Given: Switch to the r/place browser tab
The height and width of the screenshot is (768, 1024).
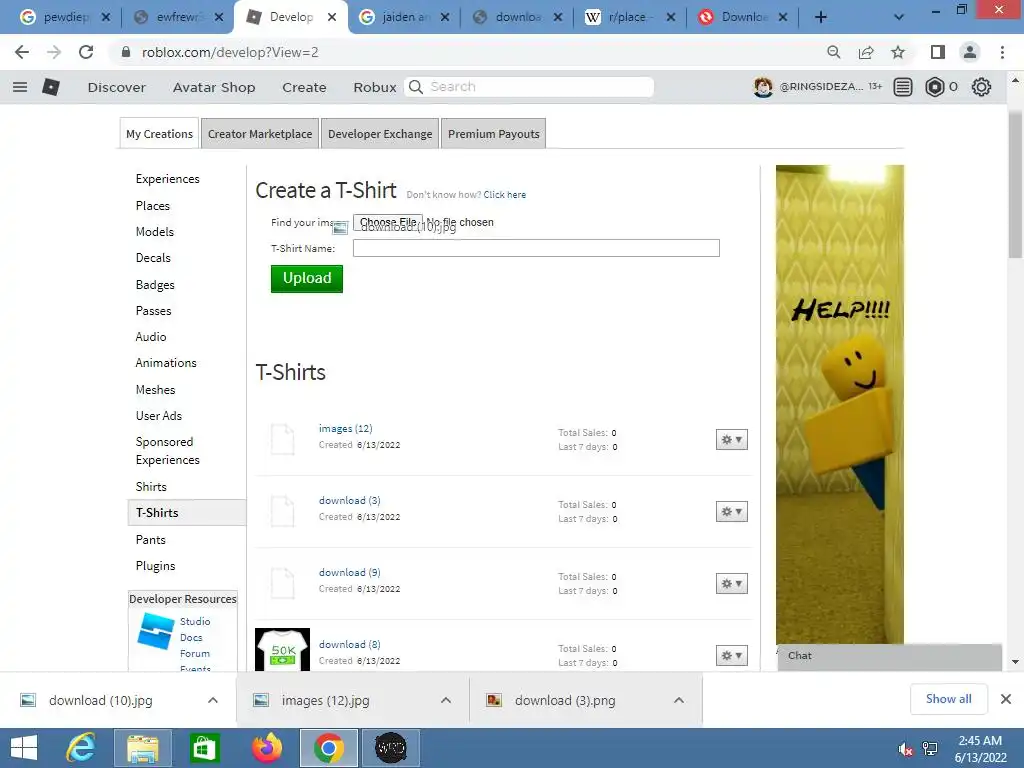Looking at the screenshot, I should click(630, 18).
